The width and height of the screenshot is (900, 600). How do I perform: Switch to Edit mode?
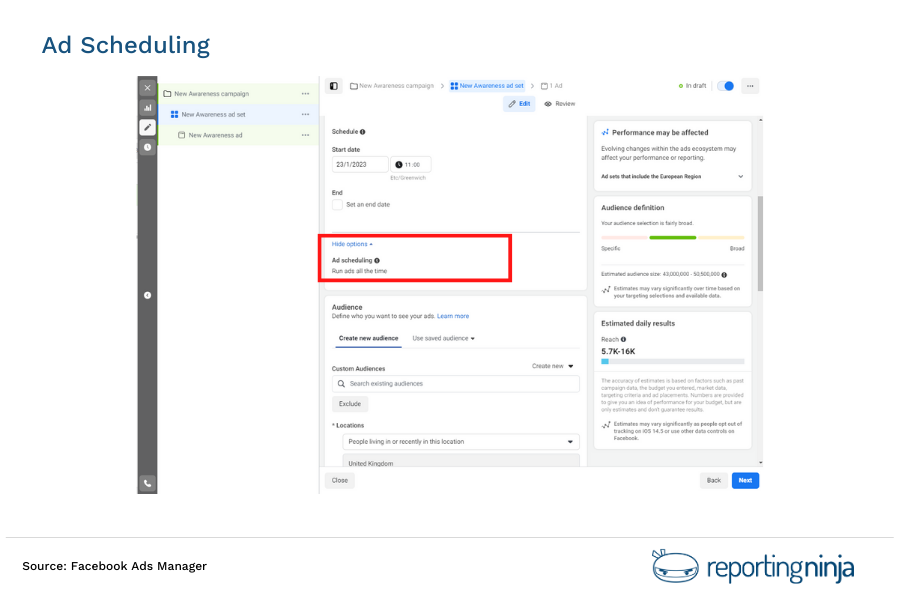pos(519,104)
